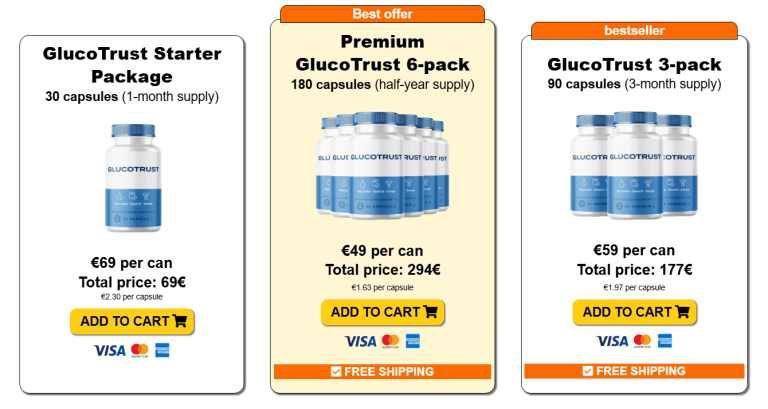Click American Express icon under Starter Package

click(162, 350)
